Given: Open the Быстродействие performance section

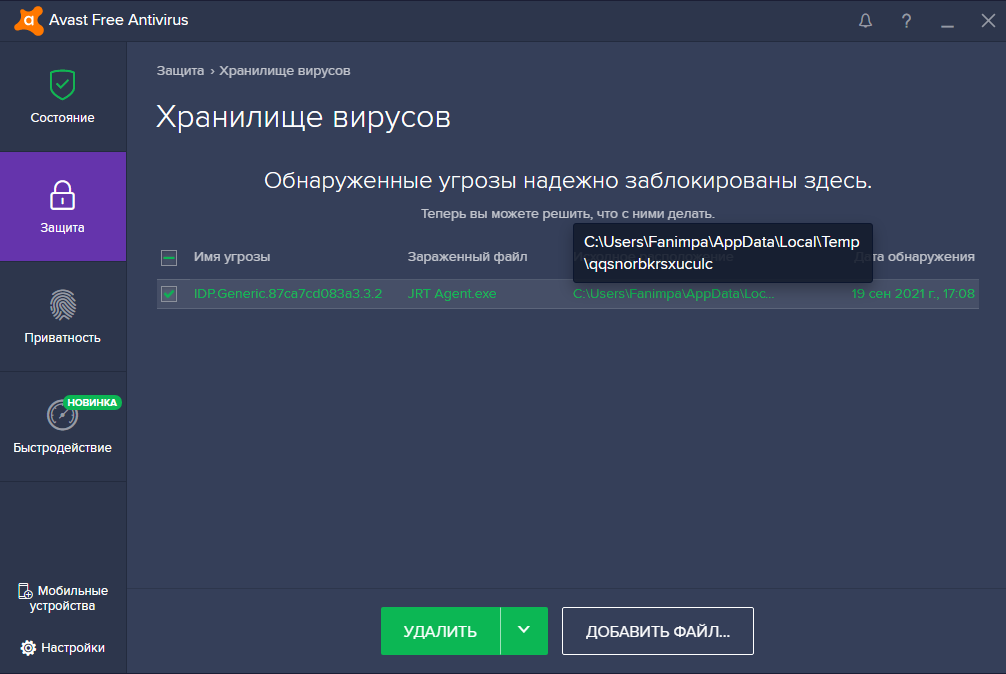Looking at the screenshot, I should point(63,426).
